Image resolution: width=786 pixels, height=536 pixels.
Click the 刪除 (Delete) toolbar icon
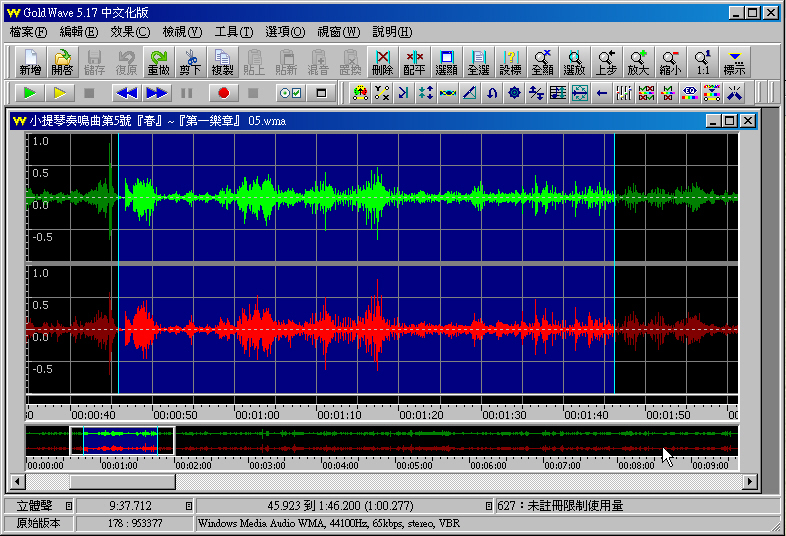coord(382,62)
